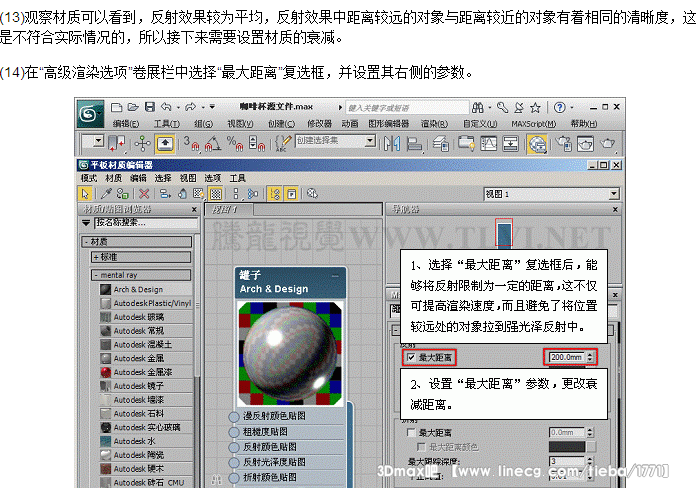Screen dimensions: 698x488
Task: Click the binoculars search icon
Action: pyautogui.click(x=478, y=107)
